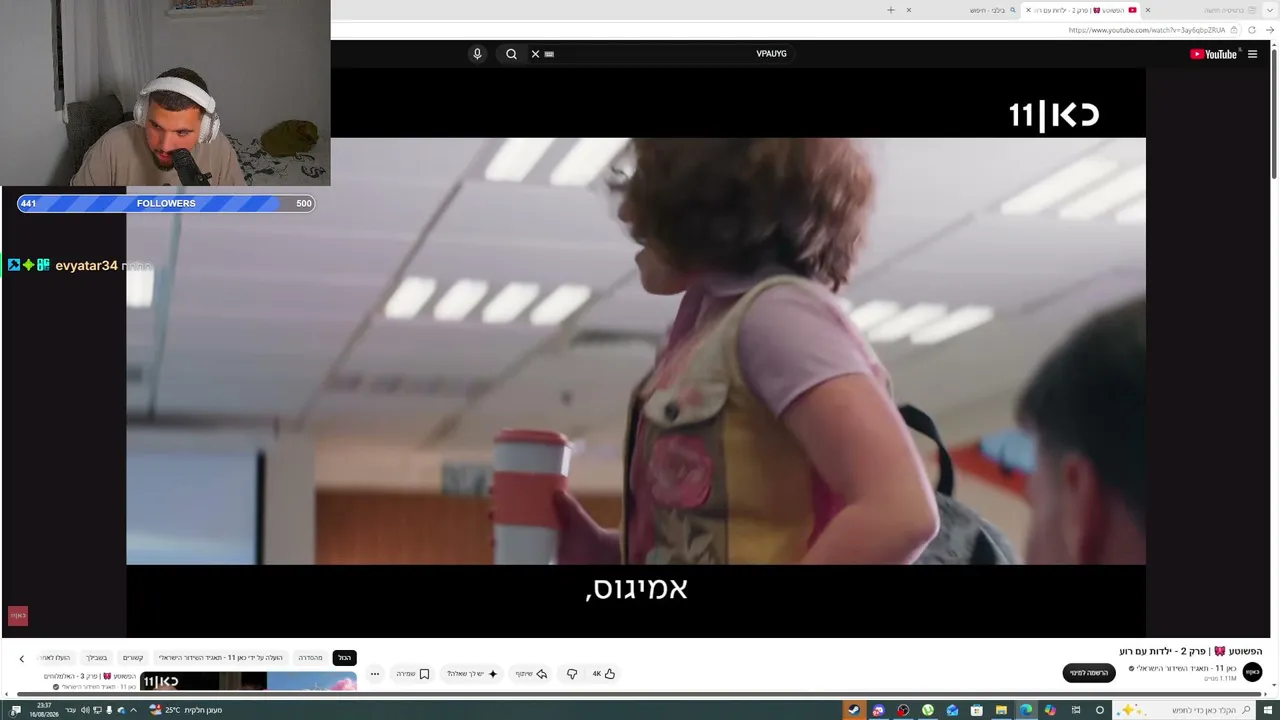Click the sparkle Ask button under video

coord(473,674)
